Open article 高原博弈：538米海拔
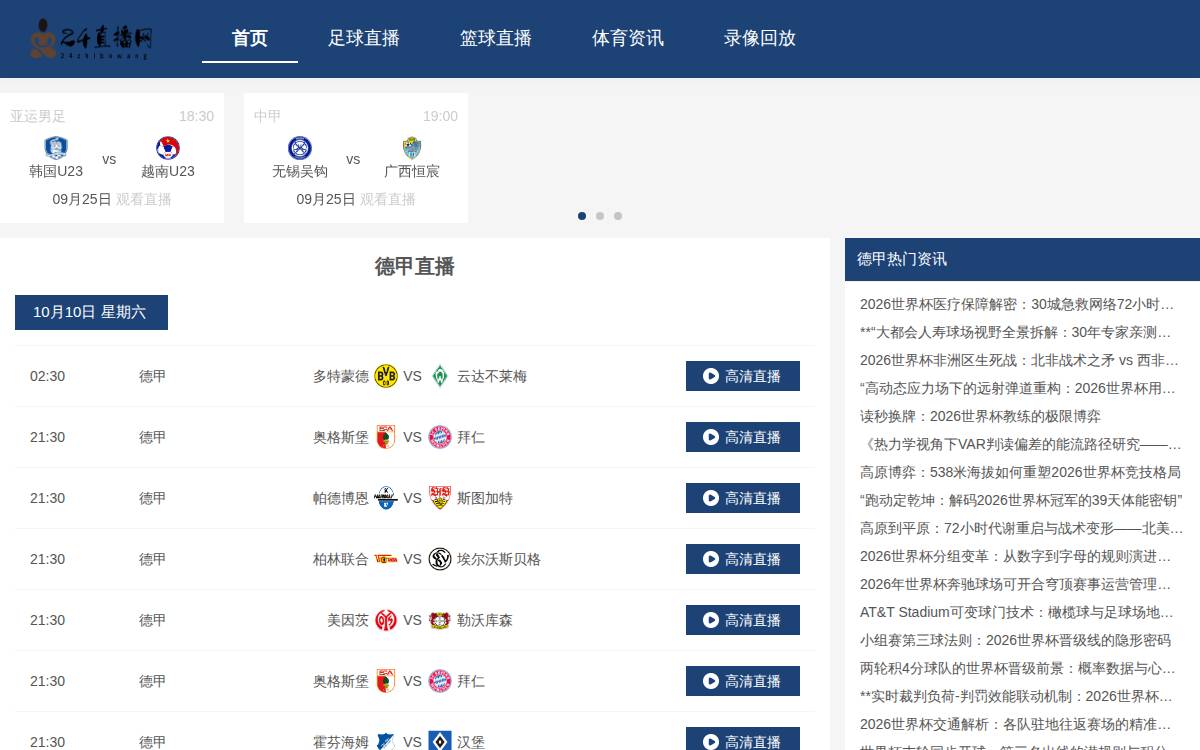 [x=1020, y=472]
